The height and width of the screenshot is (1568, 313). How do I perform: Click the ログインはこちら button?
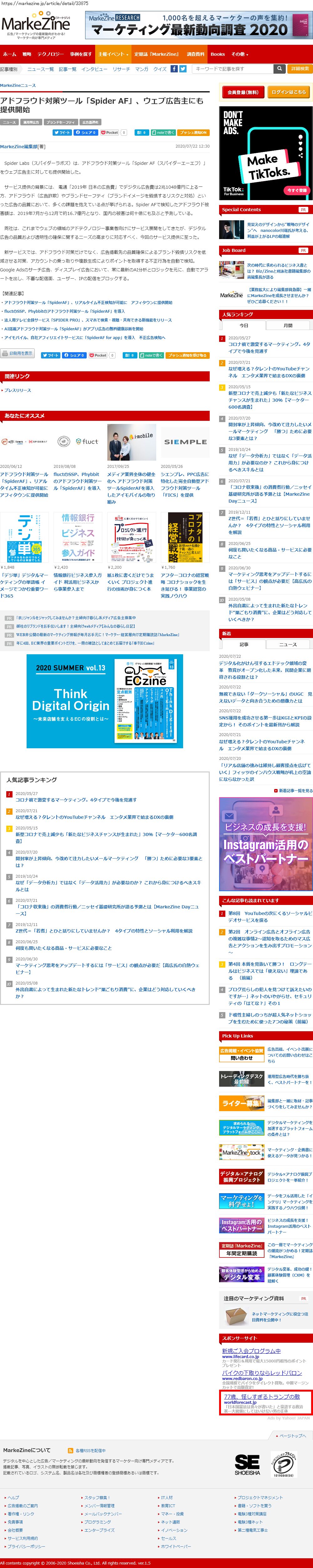[x=289, y=92]
